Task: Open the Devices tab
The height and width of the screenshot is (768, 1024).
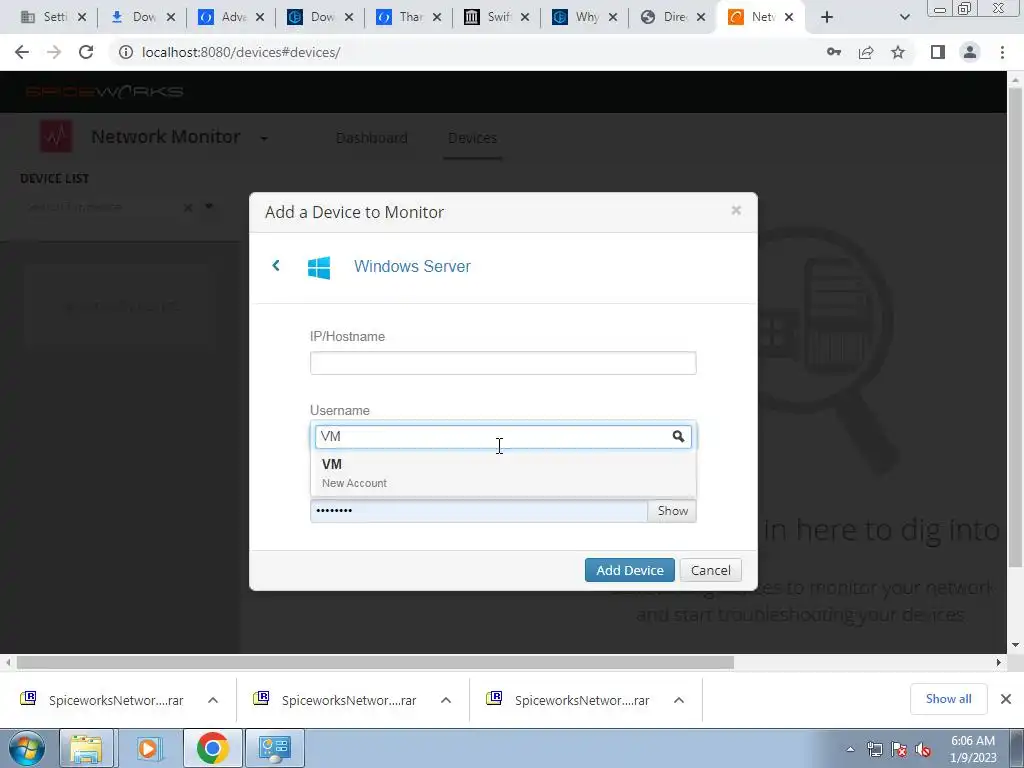Action: [472, 138]
